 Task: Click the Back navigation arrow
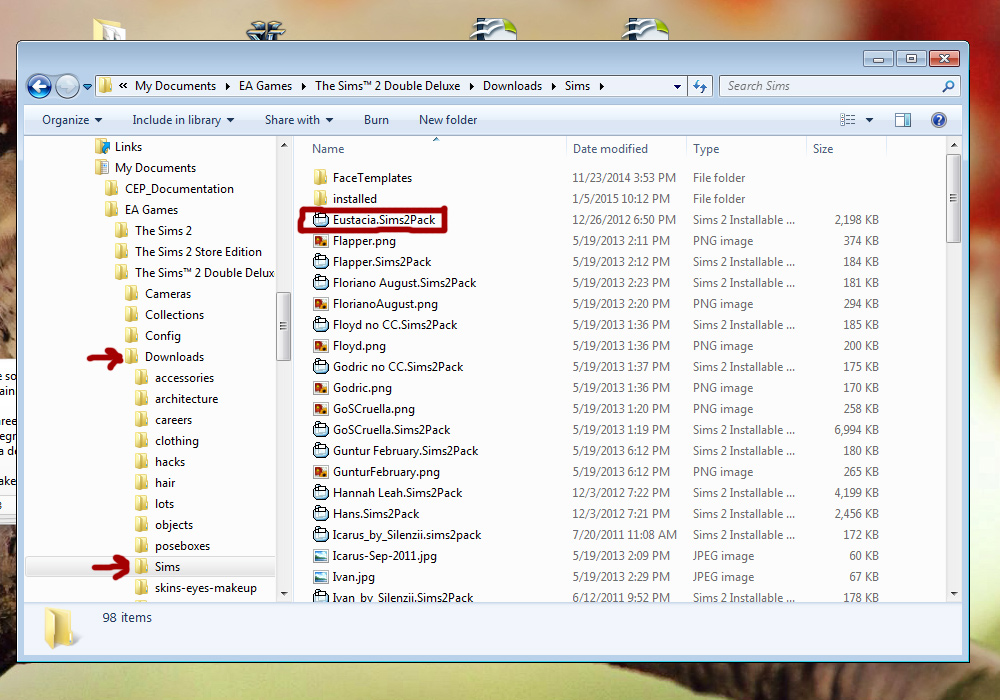coord(39,86)
